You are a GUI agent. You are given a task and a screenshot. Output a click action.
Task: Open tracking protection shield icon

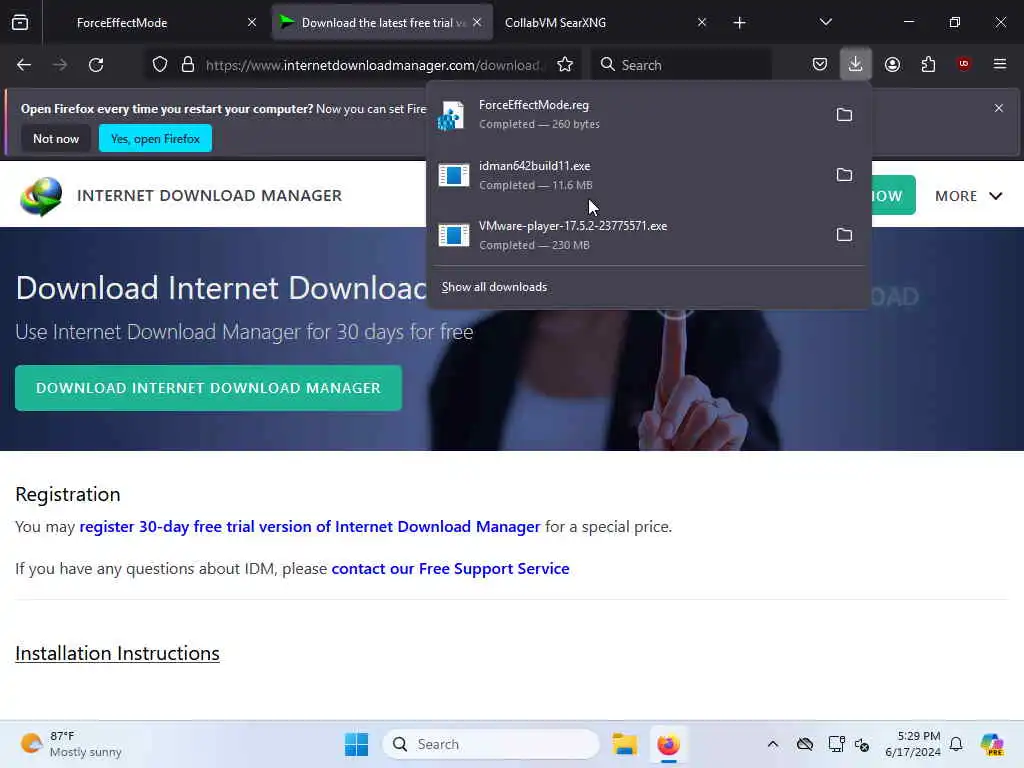pyautogui.click(x=160, y=65)
